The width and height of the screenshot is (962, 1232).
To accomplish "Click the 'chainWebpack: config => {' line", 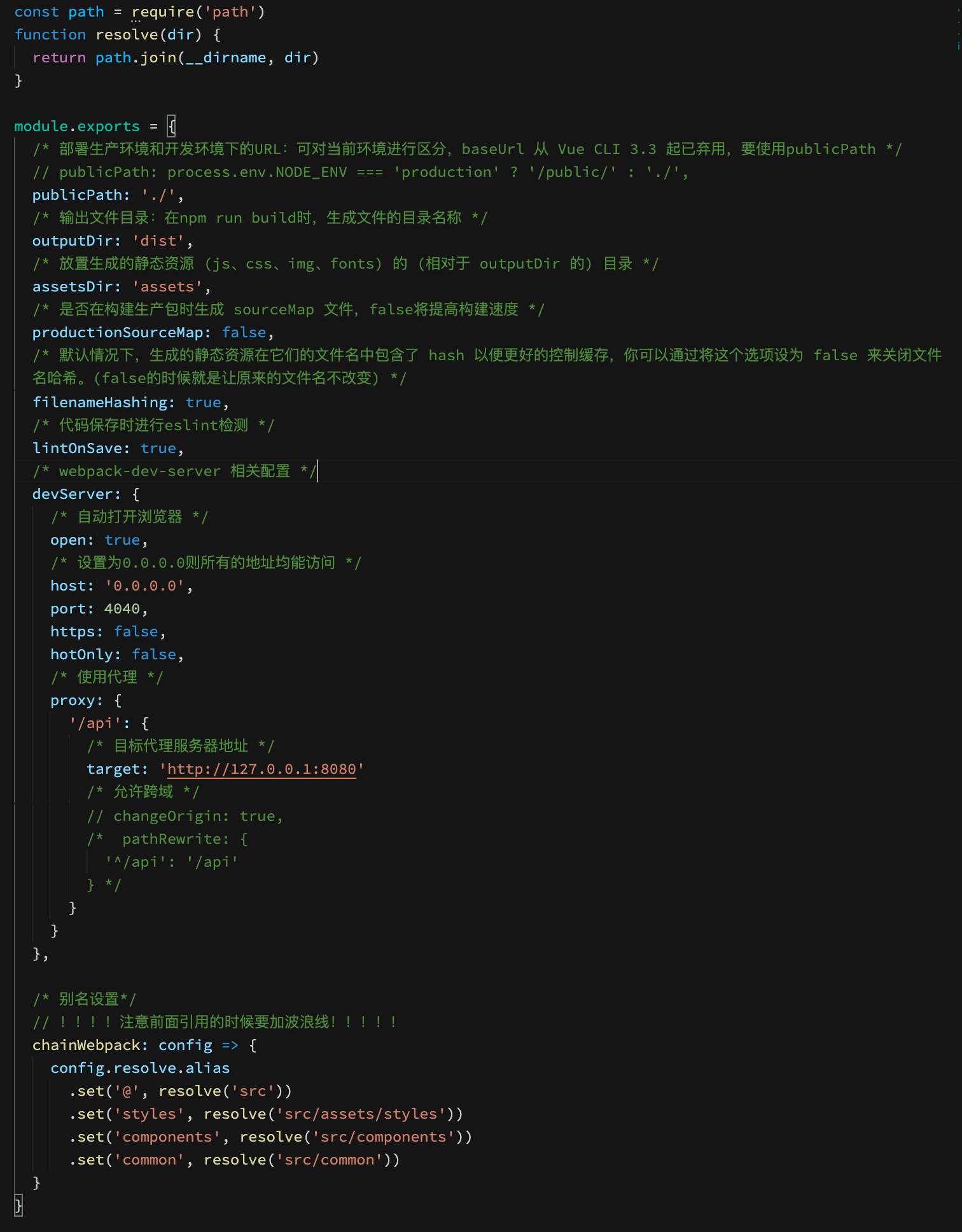I will (x=145, y=1045).
